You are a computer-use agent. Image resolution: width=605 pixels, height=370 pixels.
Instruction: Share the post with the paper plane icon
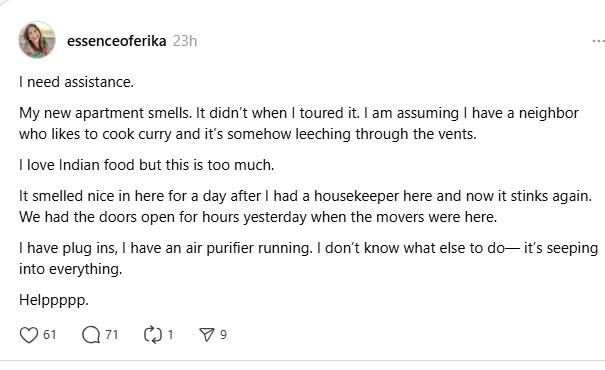(x=207, y=335)
